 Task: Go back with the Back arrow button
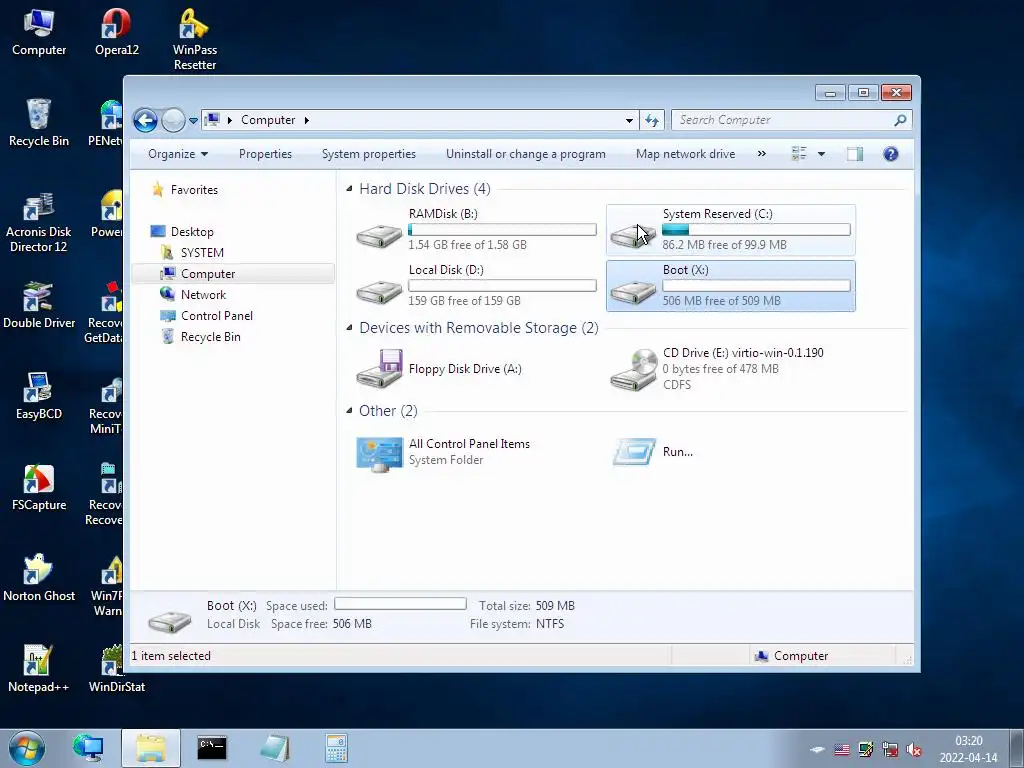point(145,120)
